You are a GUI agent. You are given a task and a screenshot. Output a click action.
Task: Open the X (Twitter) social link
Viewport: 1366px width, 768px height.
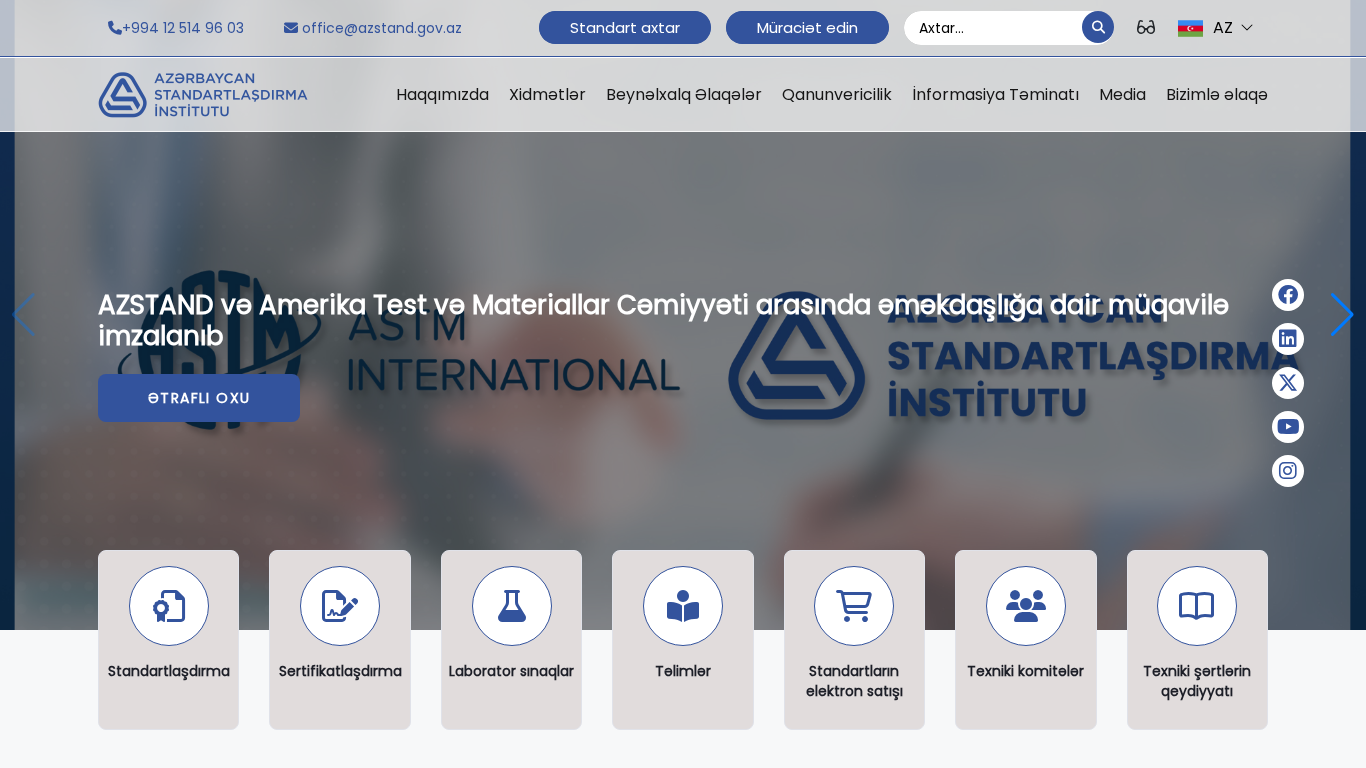1288,383
